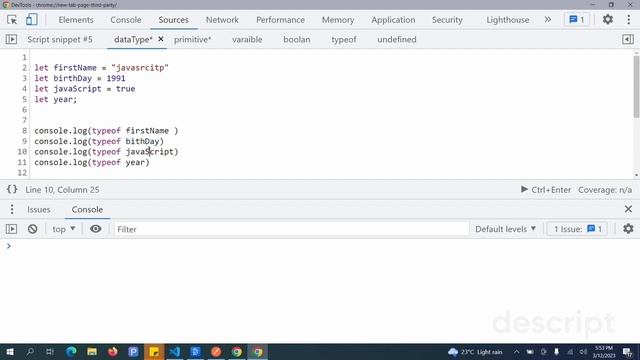
Task: Click the scroll-down arrow of editor scrollbar
Action: tap(636, 175)
